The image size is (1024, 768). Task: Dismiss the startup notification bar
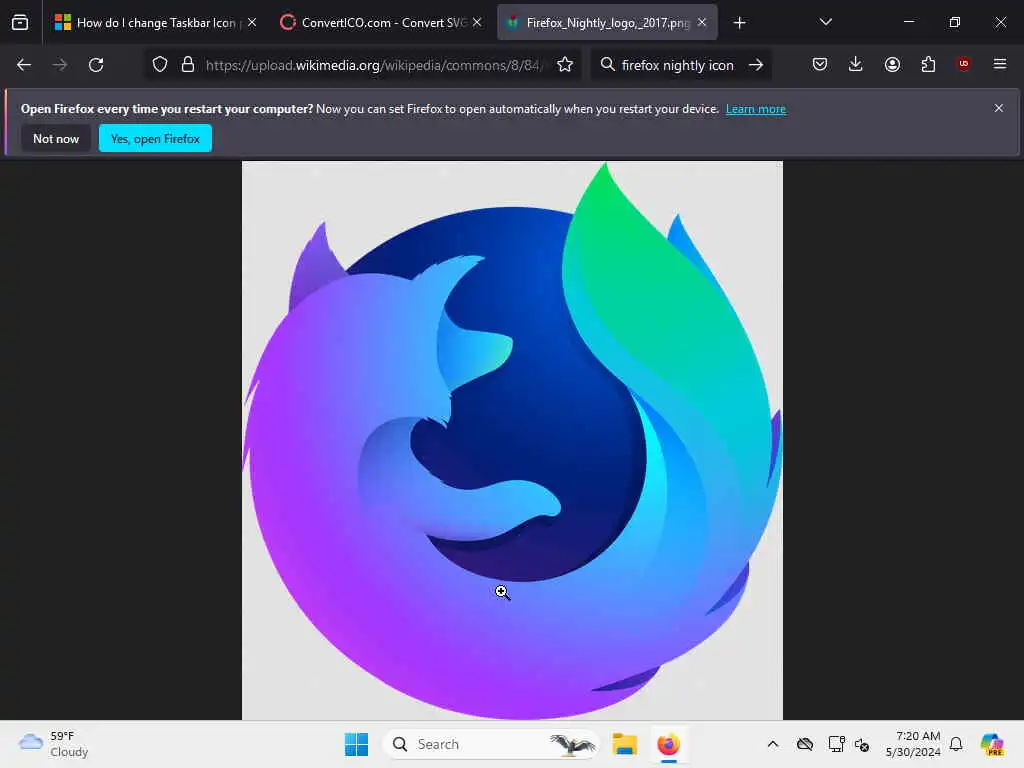point(999,108)
